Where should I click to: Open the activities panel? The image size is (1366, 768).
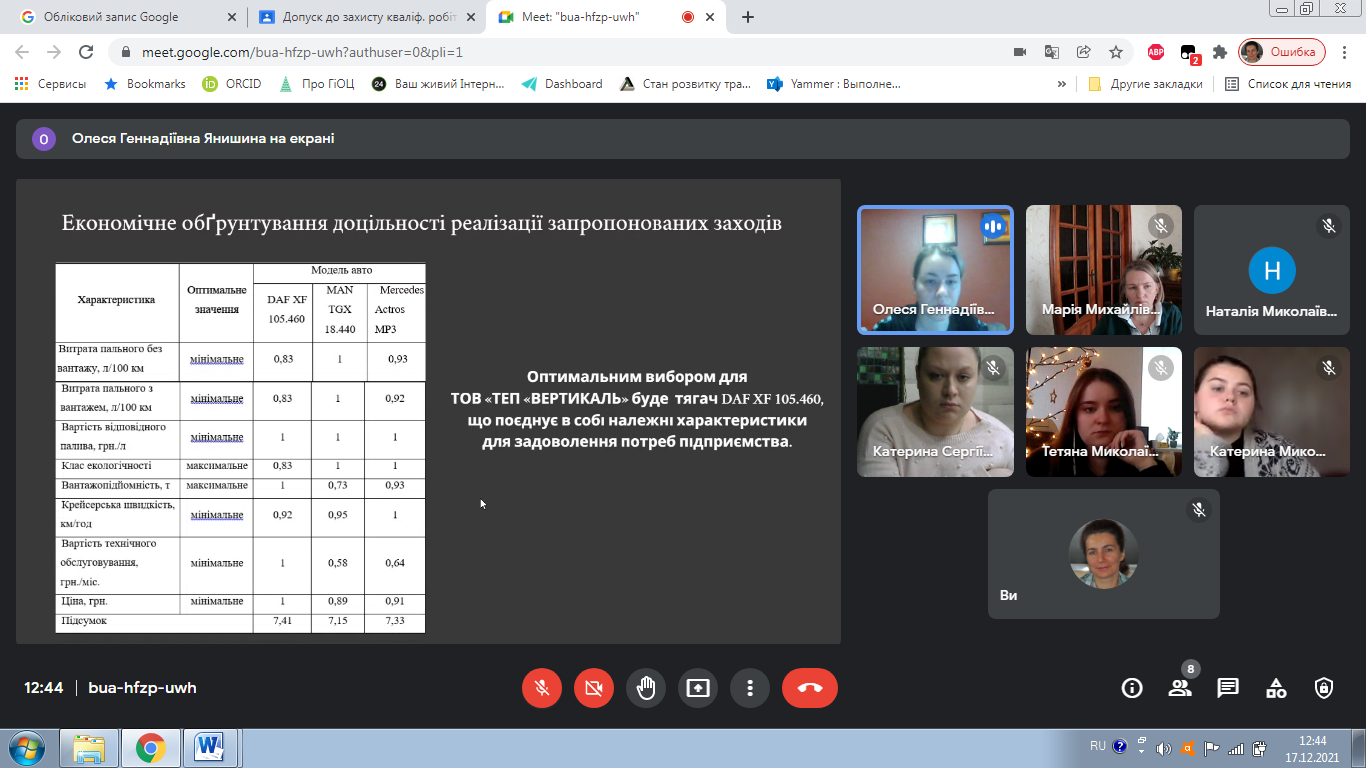1276,688
